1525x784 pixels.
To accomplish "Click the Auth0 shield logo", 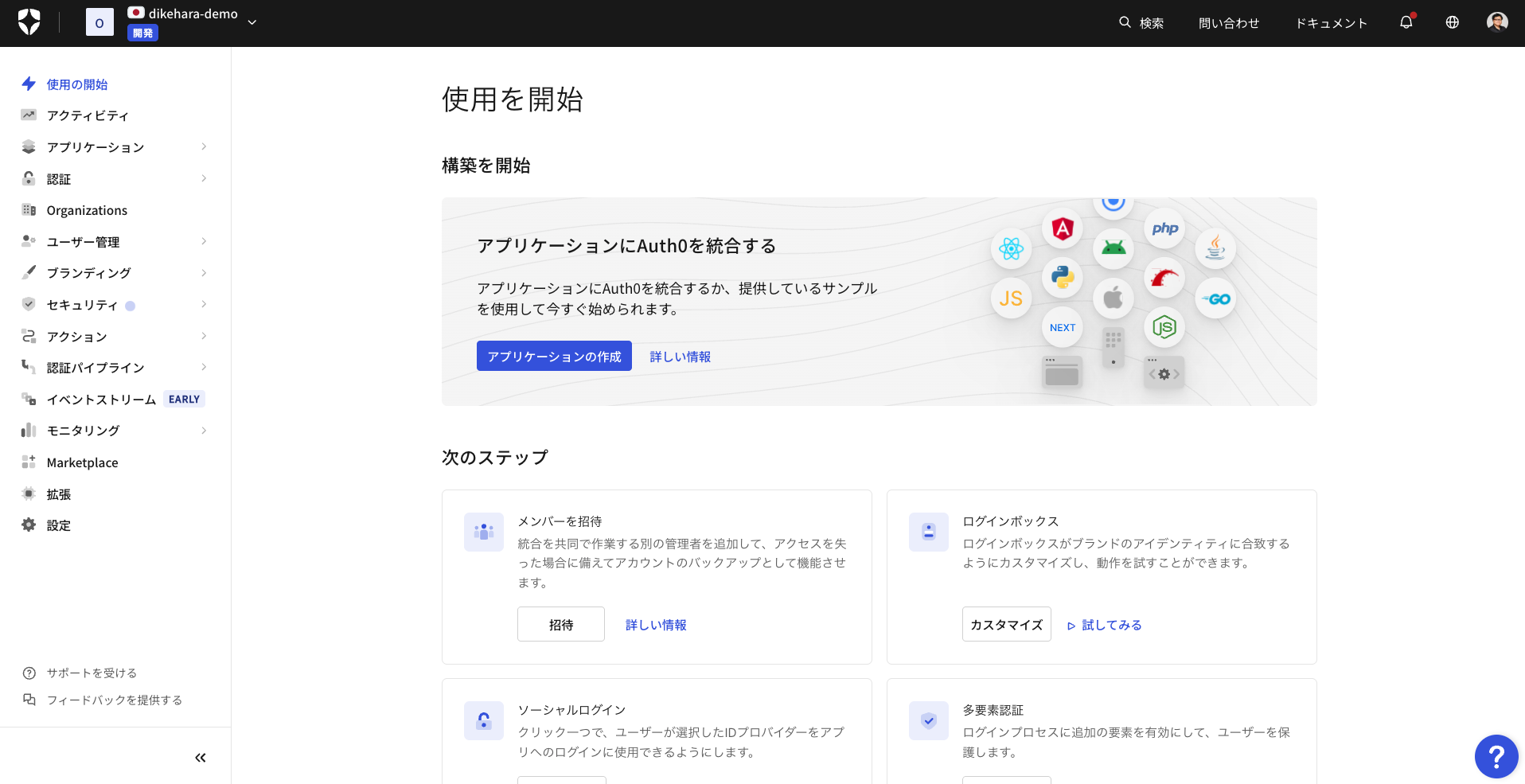I will tap(30, 22).
